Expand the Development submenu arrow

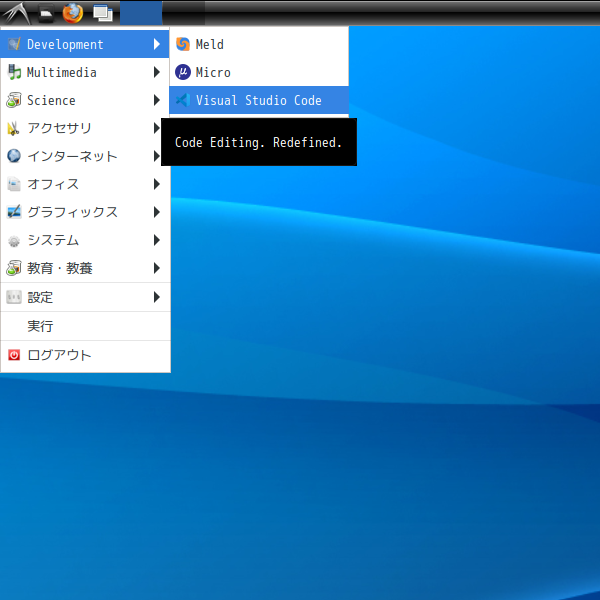(157, 44)
